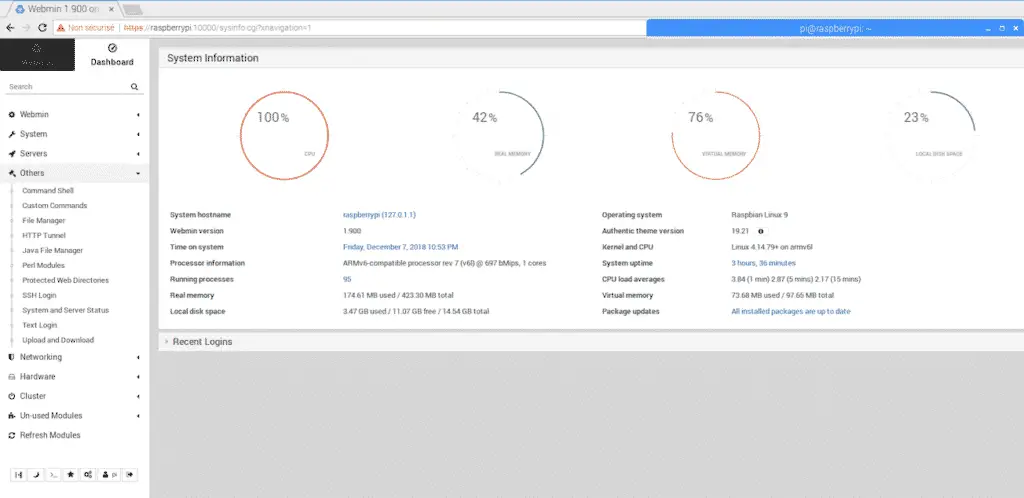Expand the Networking menu section
Screen dimensions: 1024x498
click(74, 358)
